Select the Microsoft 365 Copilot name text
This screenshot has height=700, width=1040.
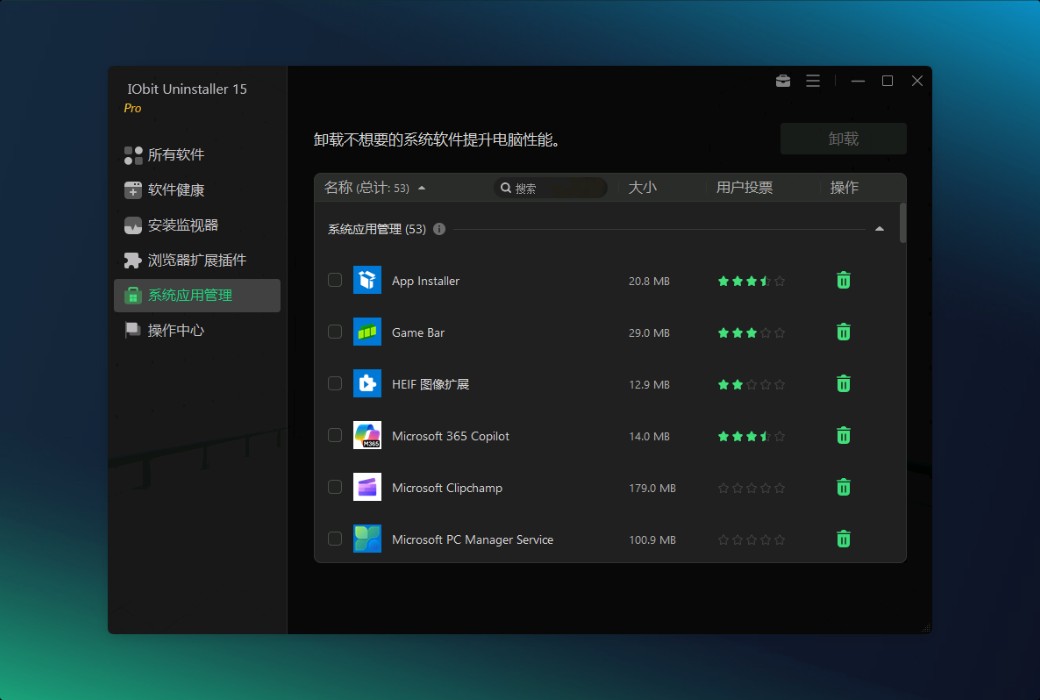[450, 436]
